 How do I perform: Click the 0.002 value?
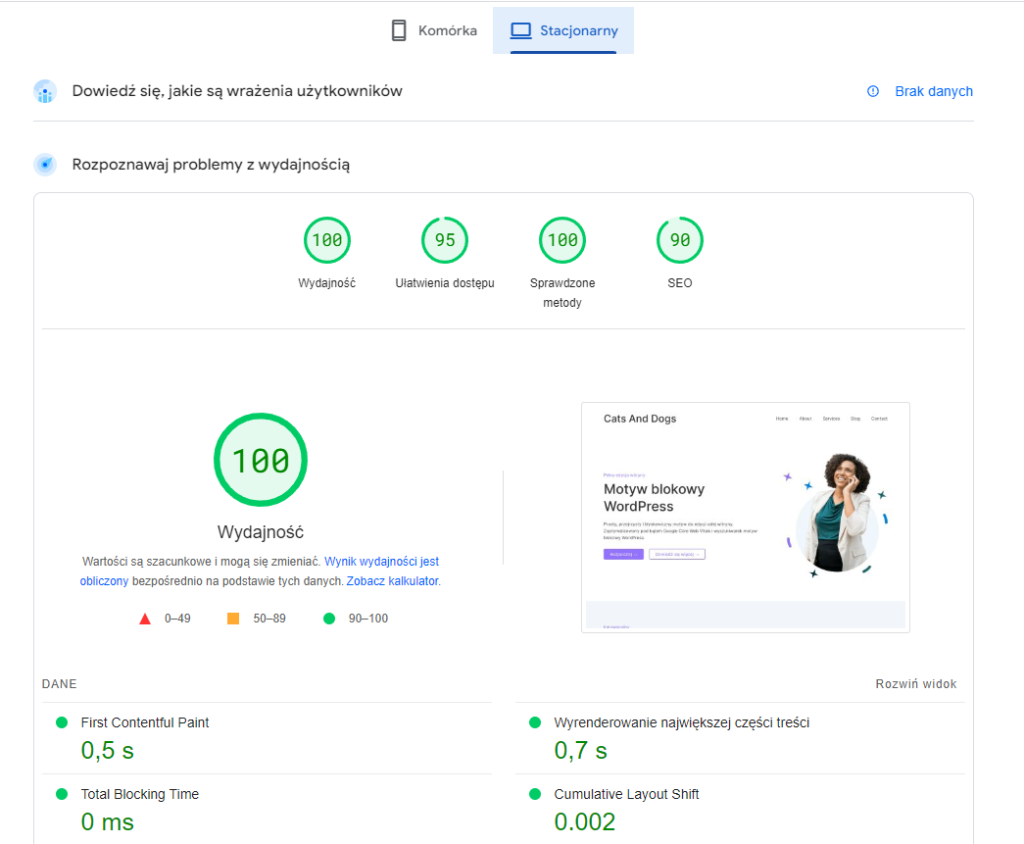pyautogui.click(x=584, y=822)
